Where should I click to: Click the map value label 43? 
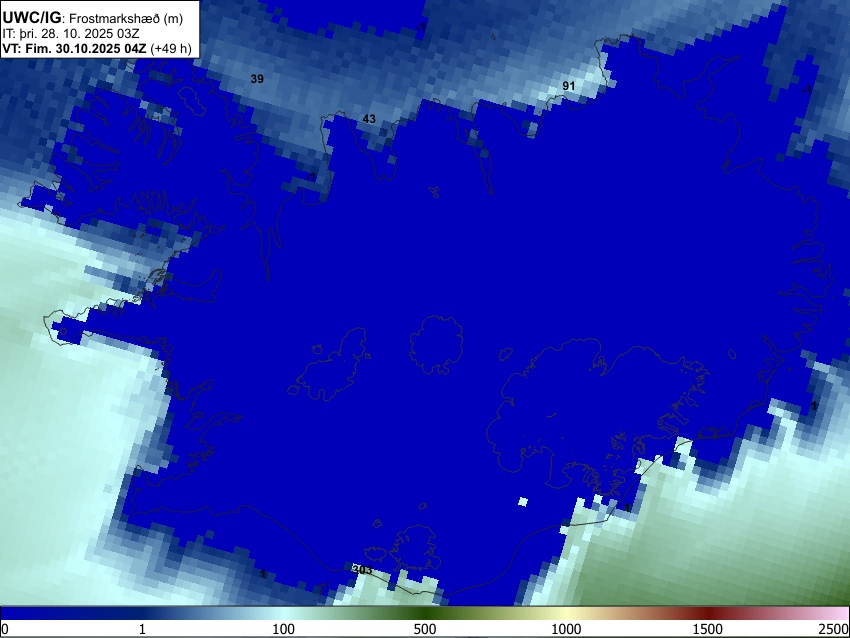(x=369, y=119)
